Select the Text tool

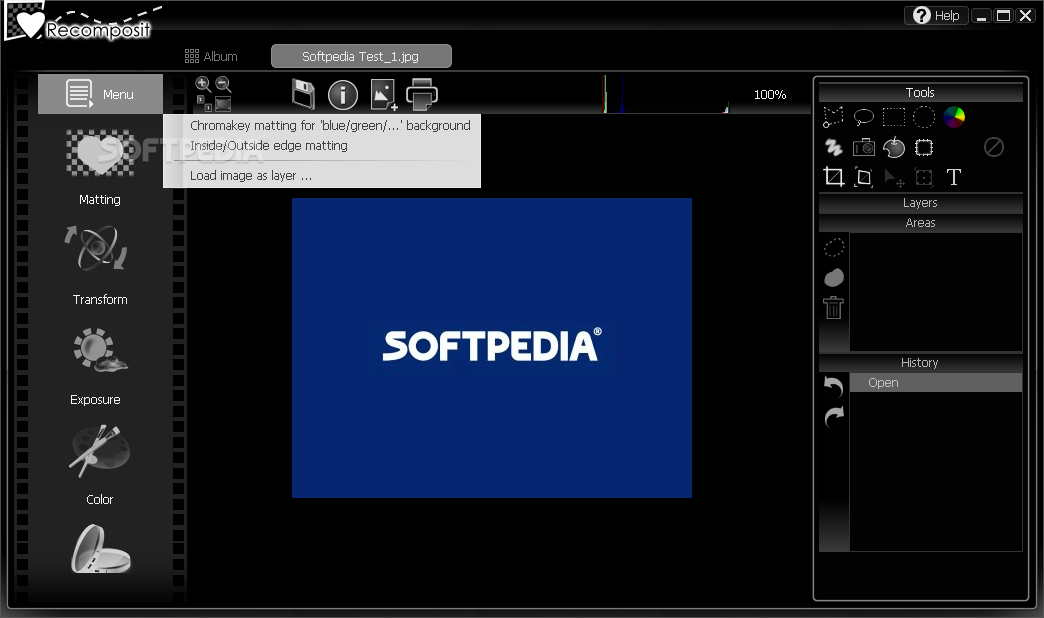pos(953,177)
